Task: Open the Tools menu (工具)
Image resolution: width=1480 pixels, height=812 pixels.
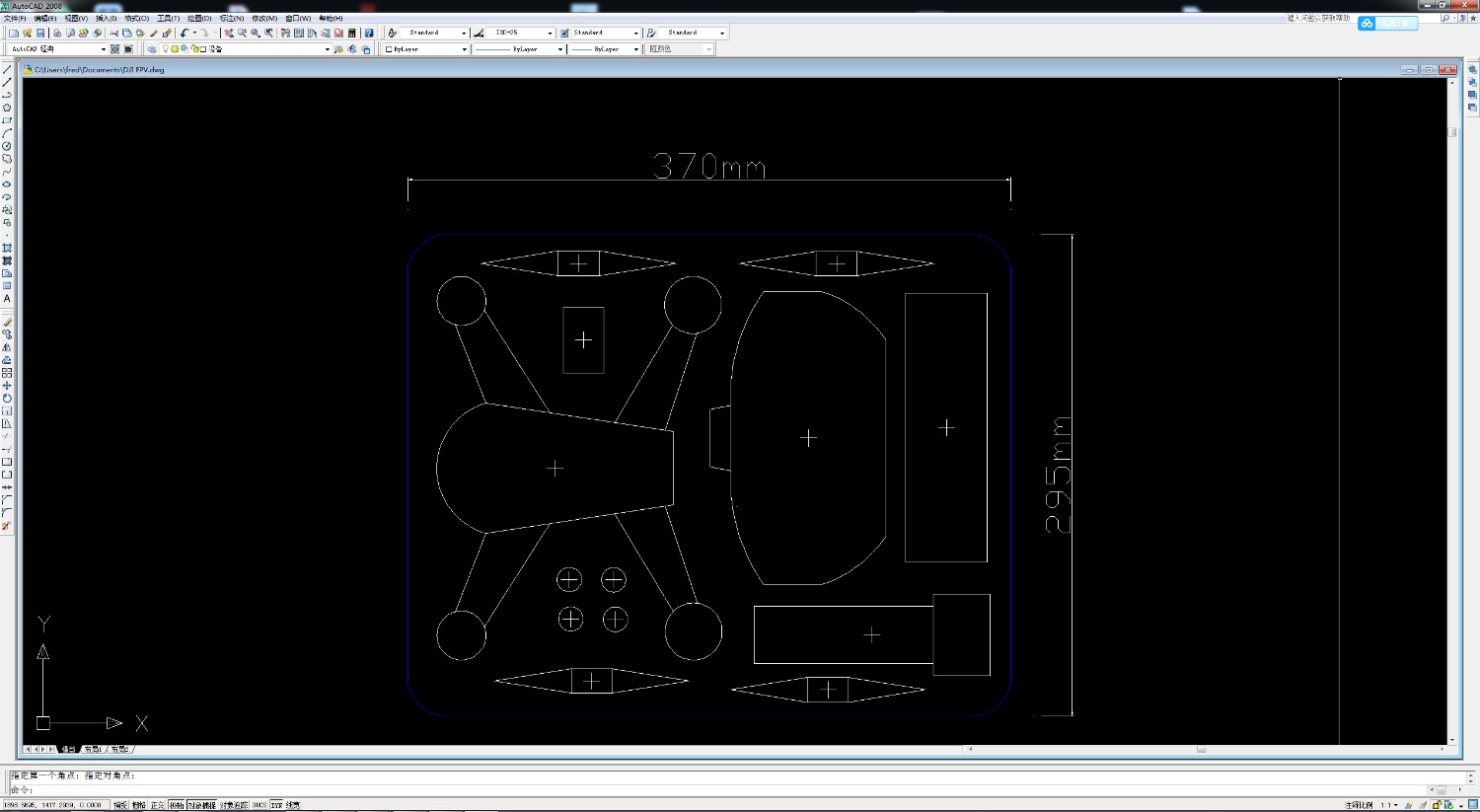Action: (x=168, y=19)
